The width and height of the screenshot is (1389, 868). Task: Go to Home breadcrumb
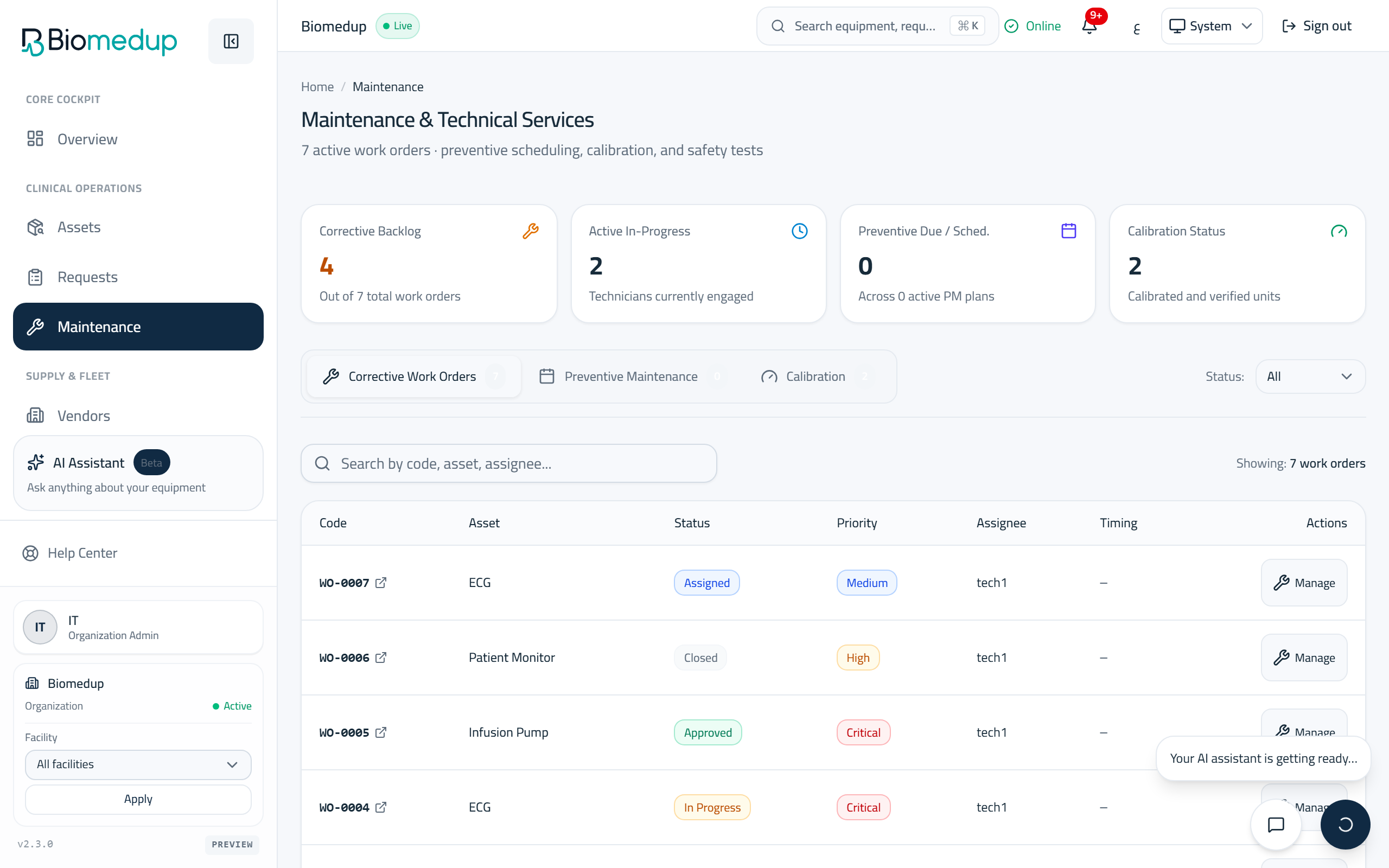click(317, 87)
